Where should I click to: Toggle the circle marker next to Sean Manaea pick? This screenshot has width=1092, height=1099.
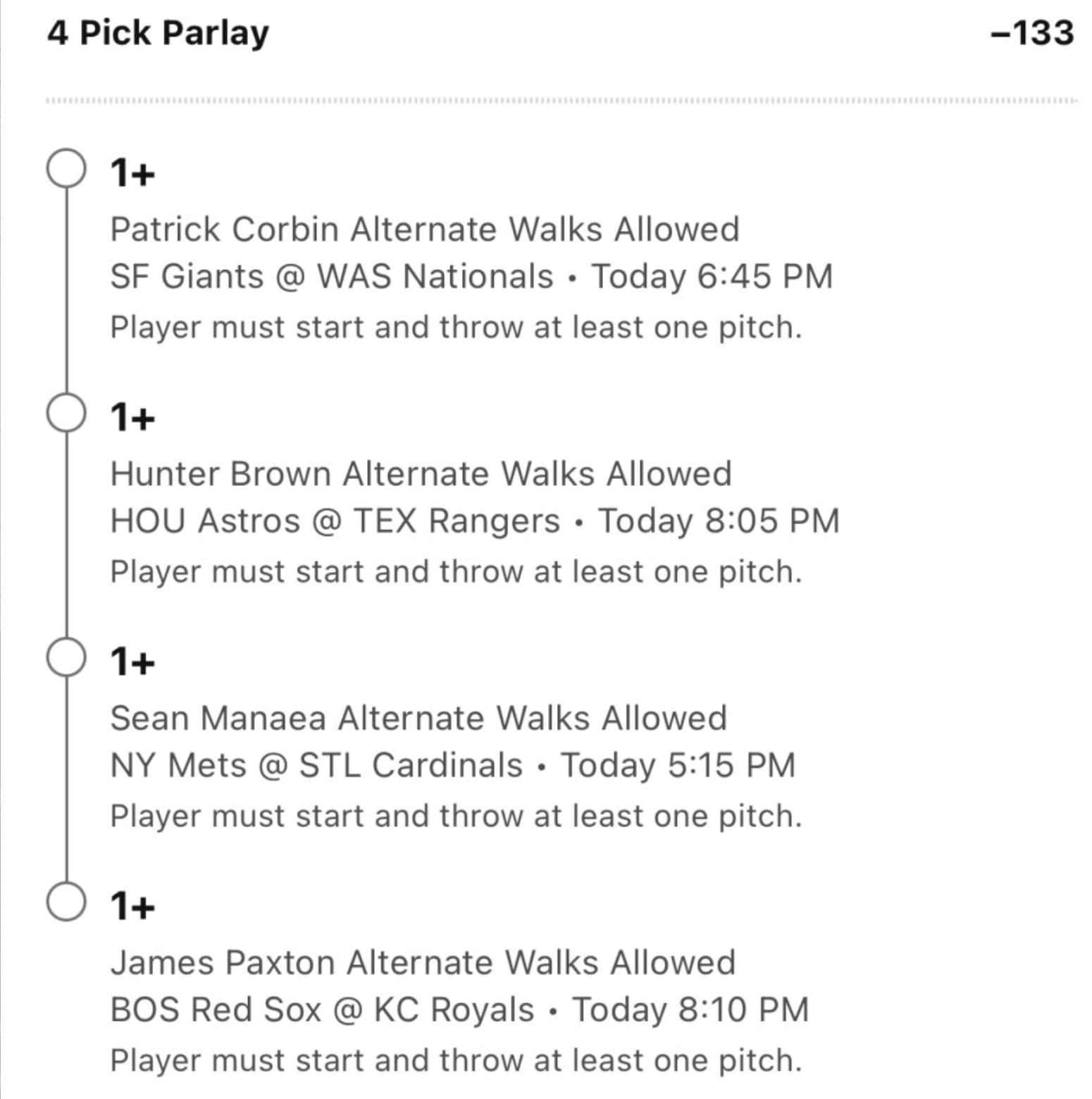coord(66,658)
